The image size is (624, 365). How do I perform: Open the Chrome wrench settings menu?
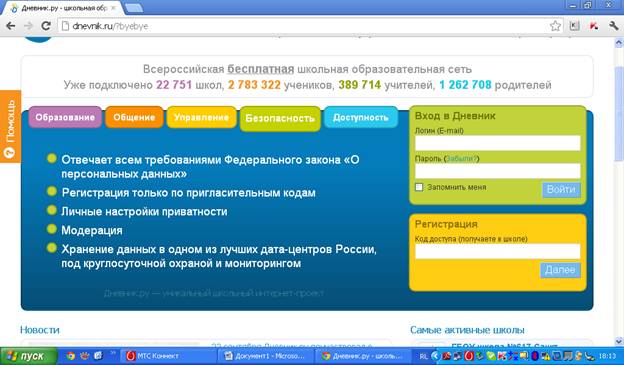pos(613,26)
